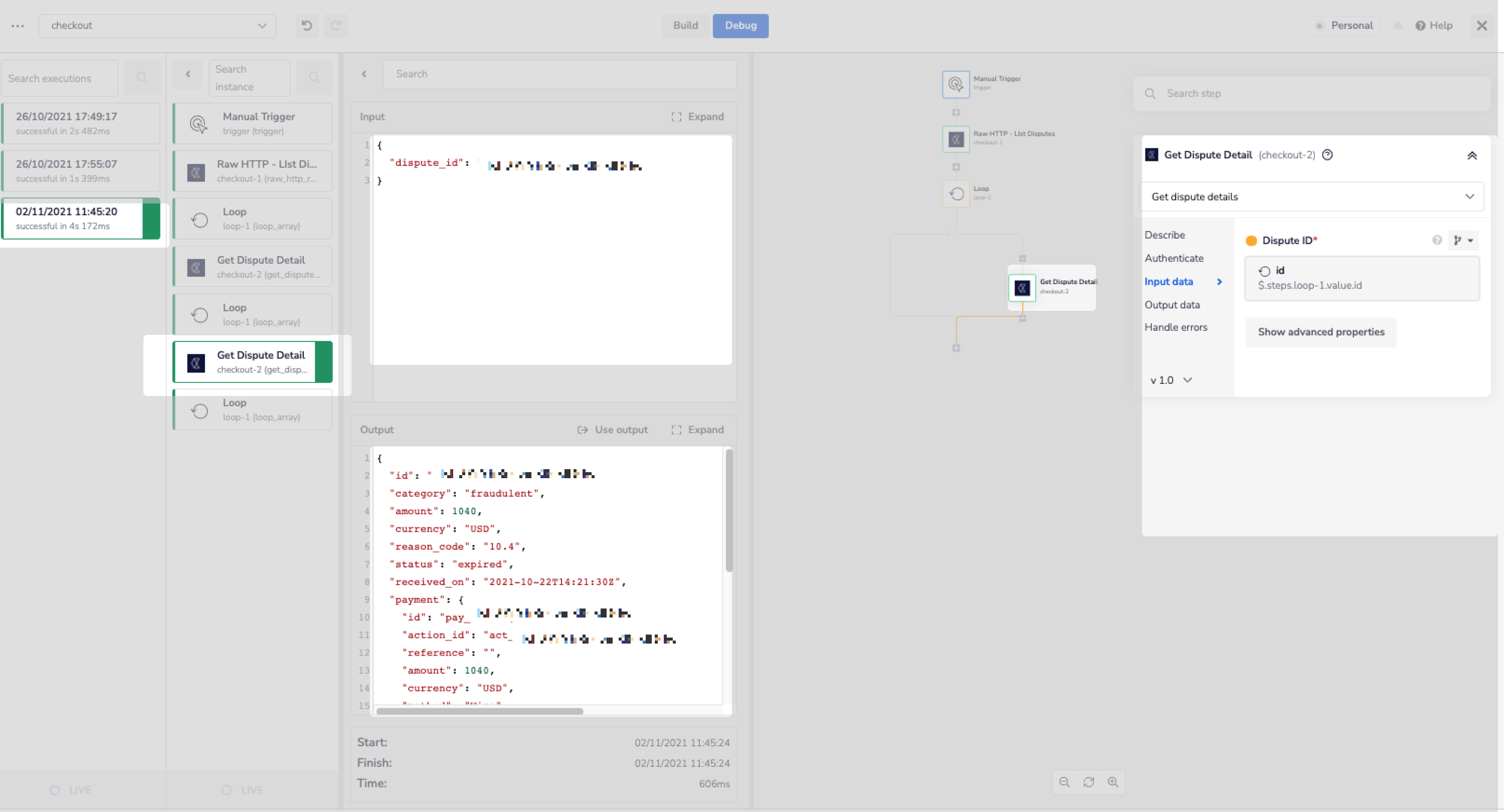Toggle the instance LIVE radio
This screenshot has width=1504, height=812.
227,790
